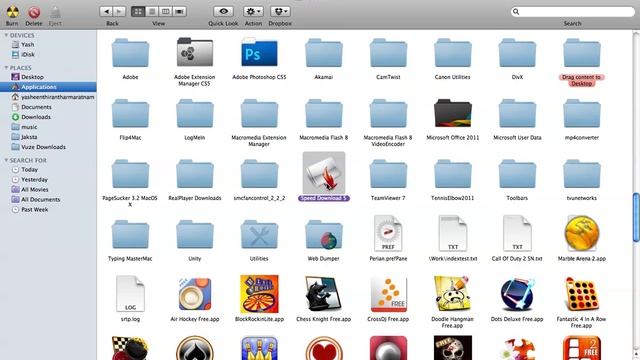The width and height of the screenshot is (640, 360).
Task: Switch to list view mode
Action: pyautogui.click(x=152, y=11)
